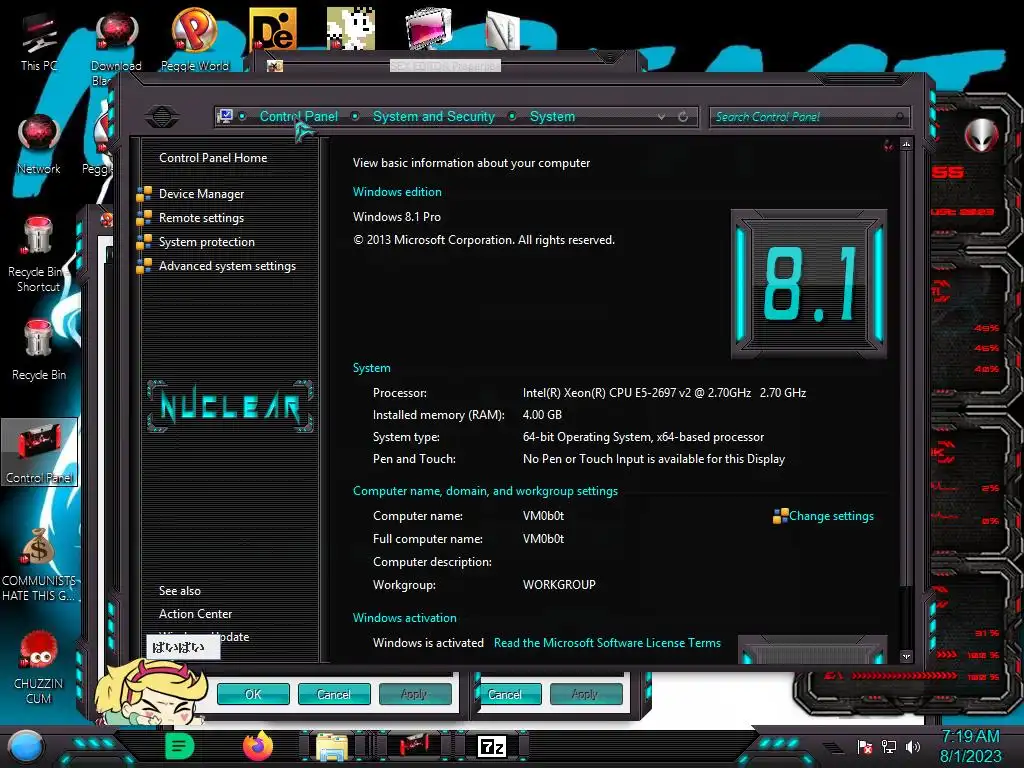The width and height of the screenshot is (1024, 768).
Task: Open the white notebook desktop icon
Action: point(503,30)
